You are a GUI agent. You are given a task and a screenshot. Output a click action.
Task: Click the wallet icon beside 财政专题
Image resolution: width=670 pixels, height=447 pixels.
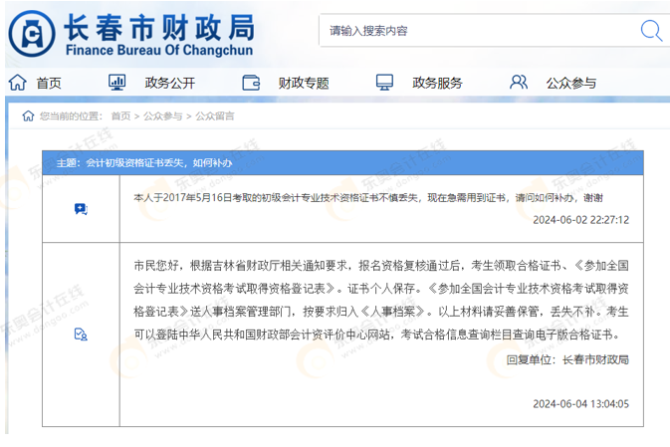(251, 83)
